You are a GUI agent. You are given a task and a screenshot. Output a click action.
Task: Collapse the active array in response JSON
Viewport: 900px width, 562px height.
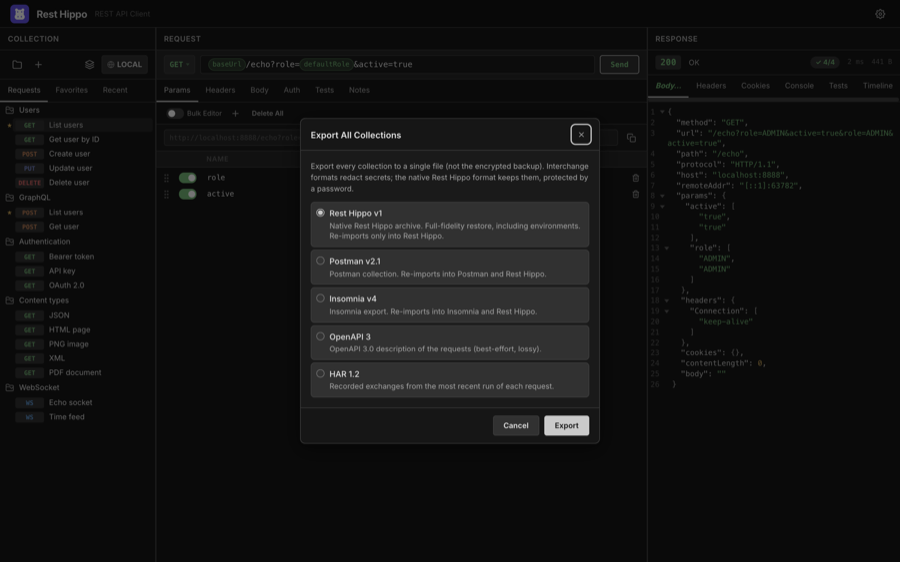click(662, 206)
